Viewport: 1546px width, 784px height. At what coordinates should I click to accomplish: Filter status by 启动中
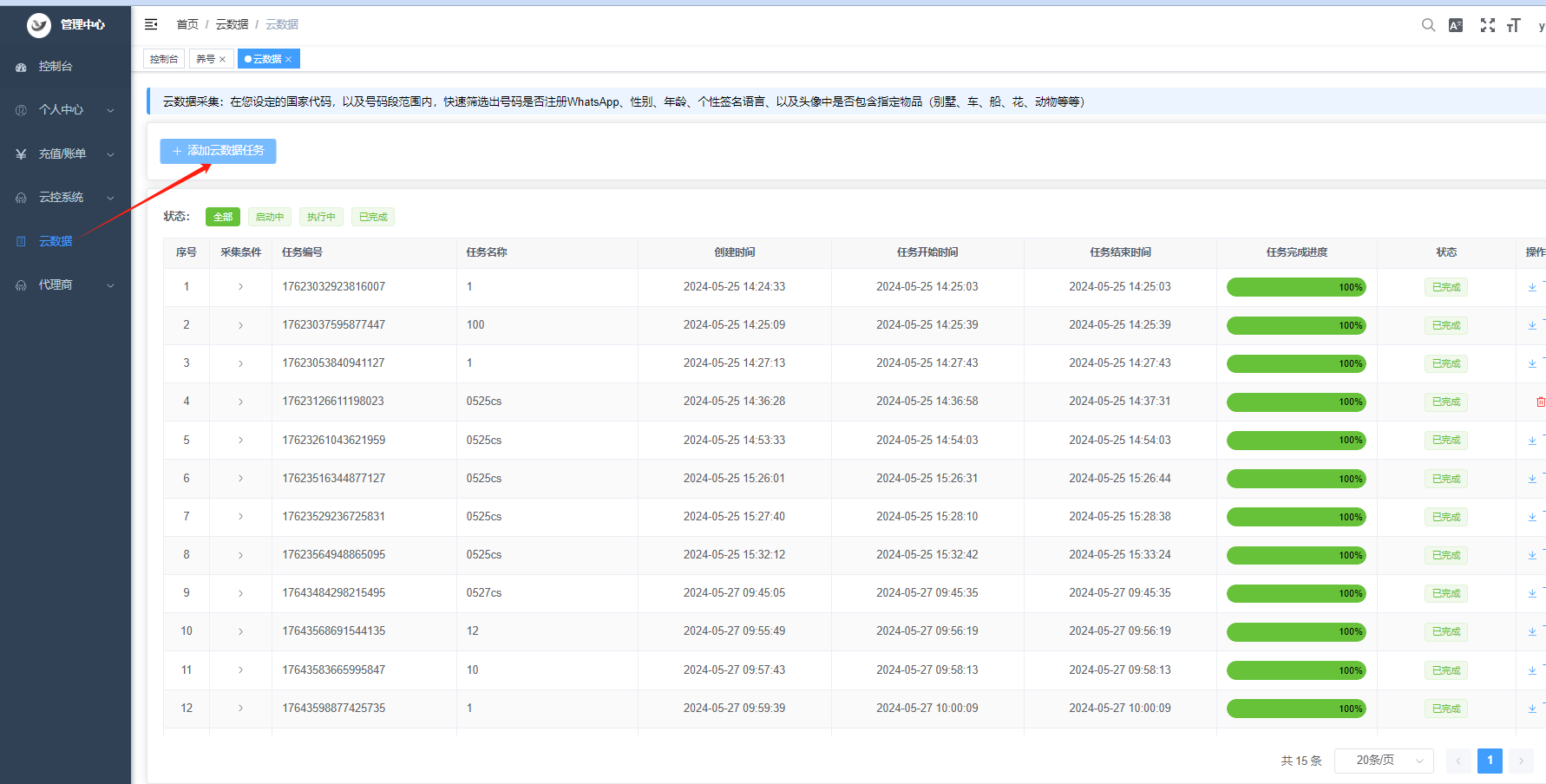coord(270,217)
